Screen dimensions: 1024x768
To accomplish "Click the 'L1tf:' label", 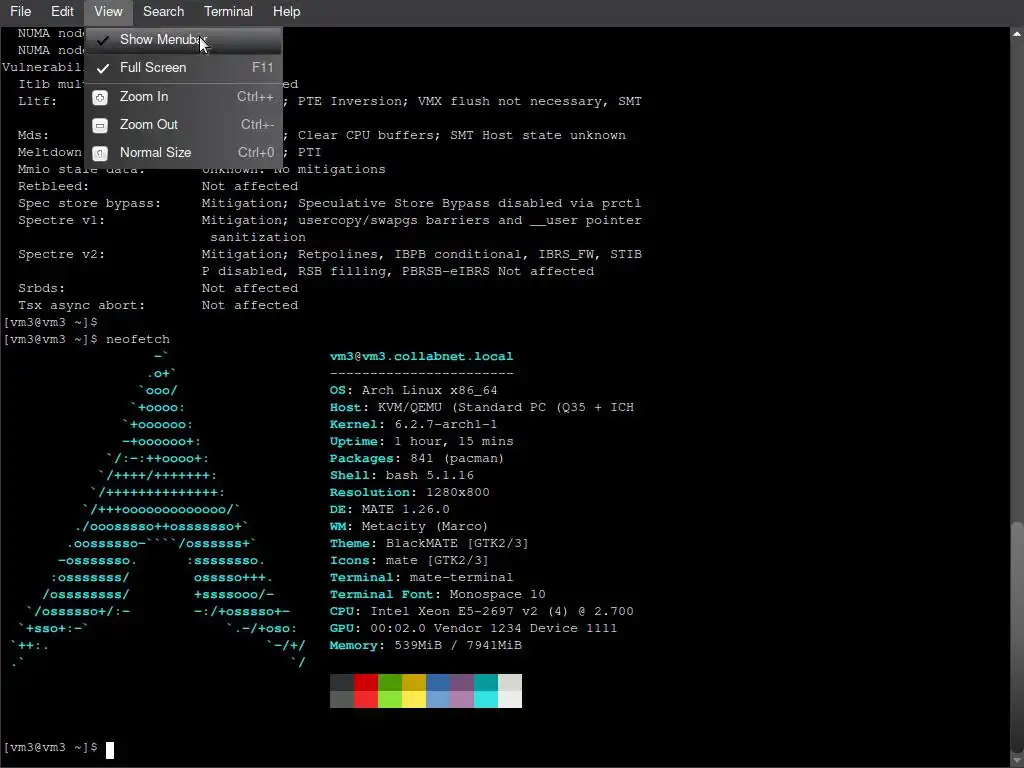I will (x=37, y=102).
